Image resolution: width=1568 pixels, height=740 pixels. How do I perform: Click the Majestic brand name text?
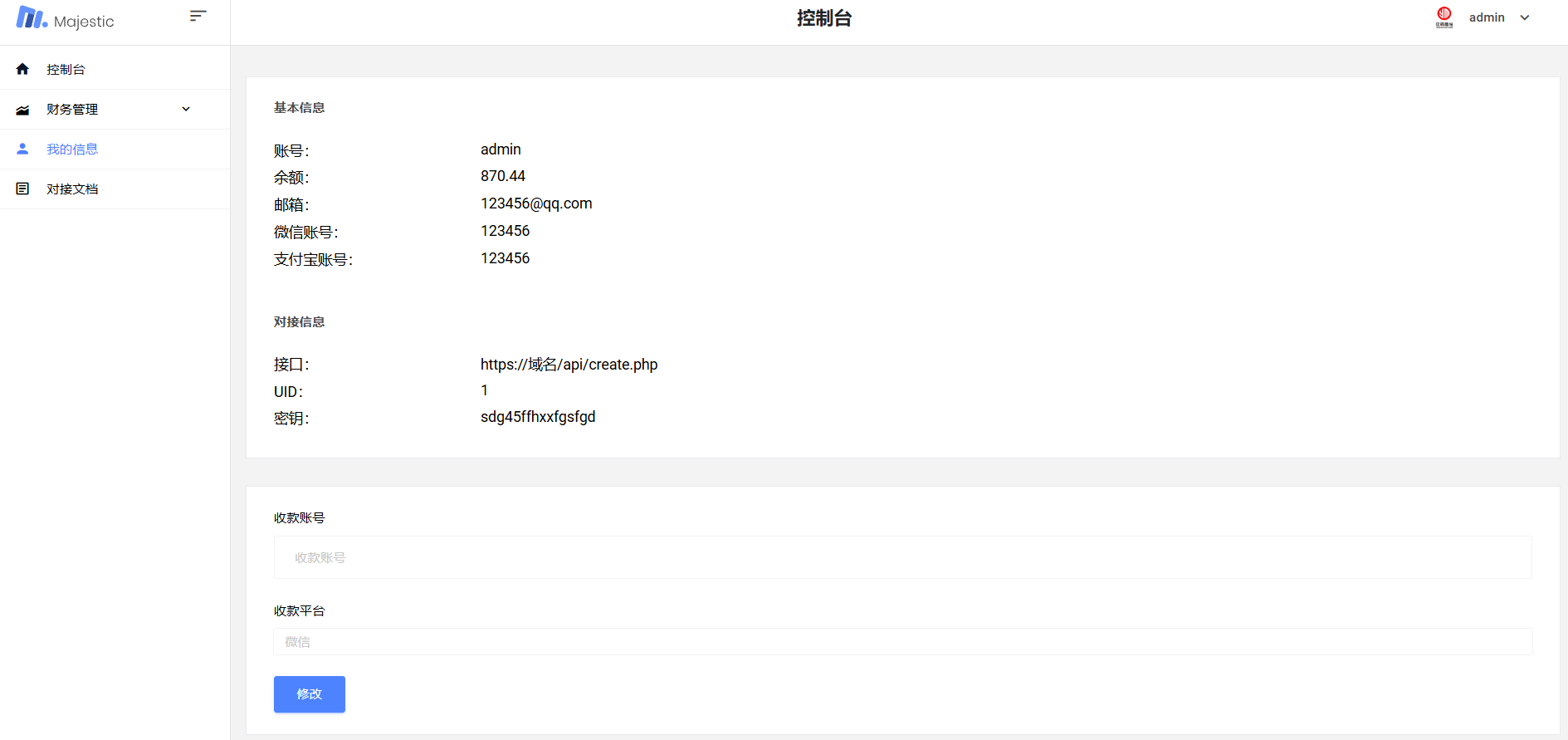click(84, 22)
